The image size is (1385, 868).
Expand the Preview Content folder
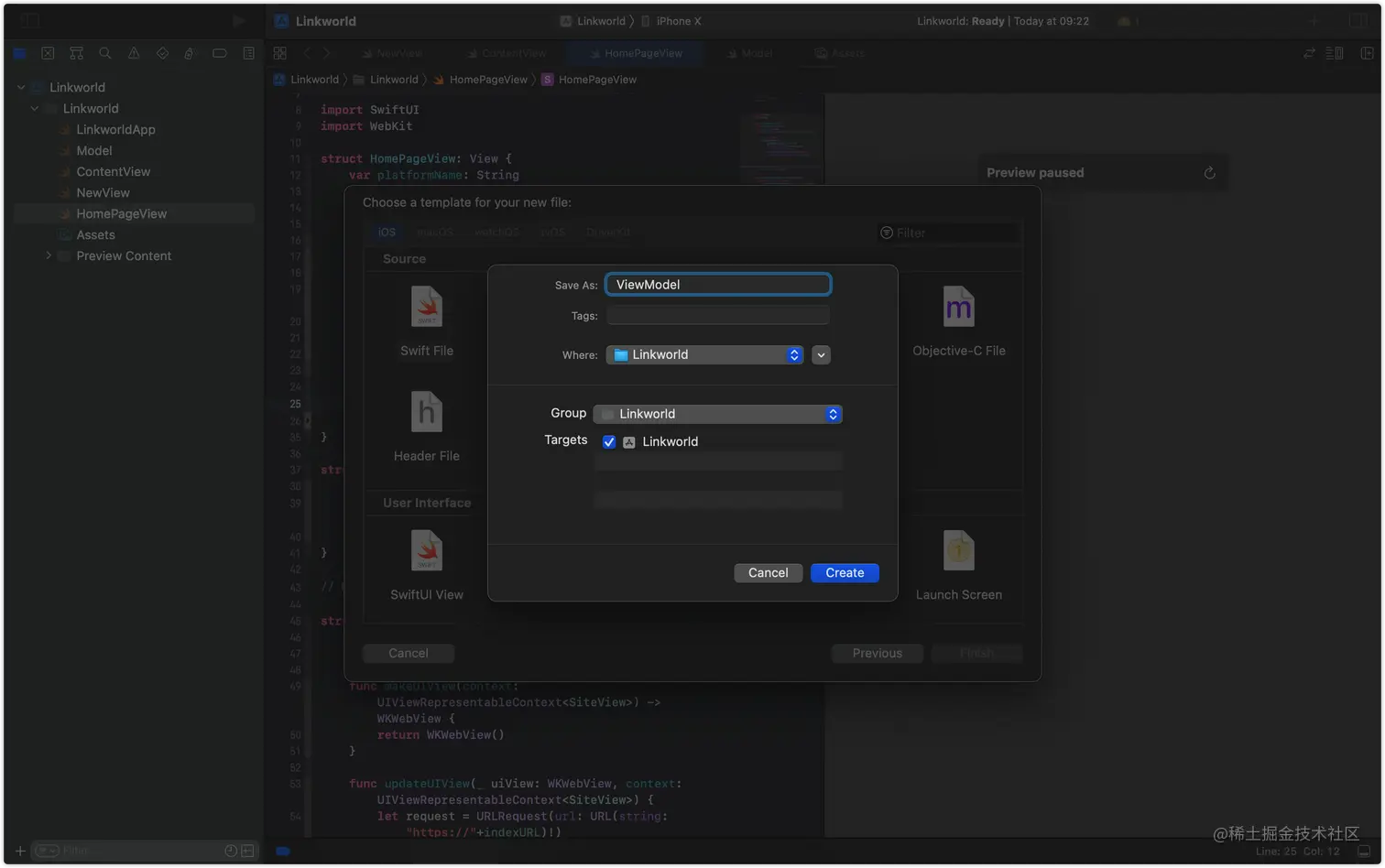49,256
